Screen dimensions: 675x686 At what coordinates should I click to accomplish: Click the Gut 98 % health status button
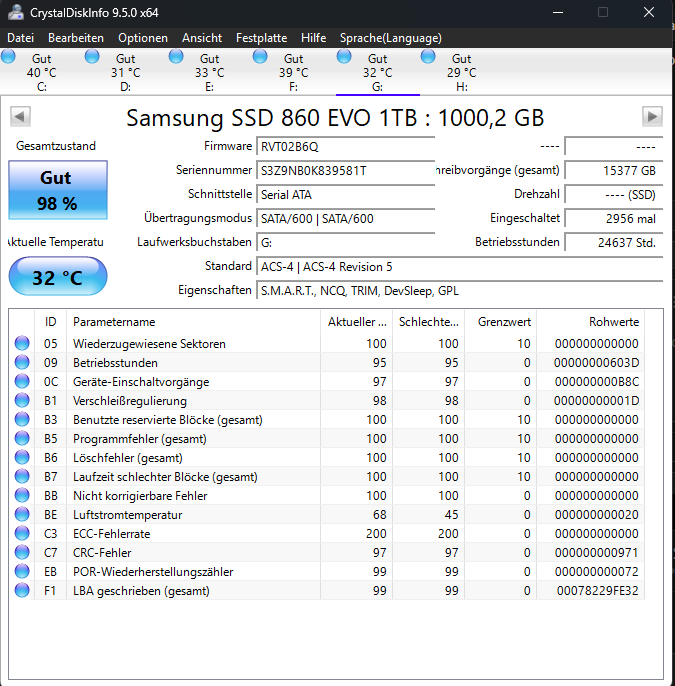click(x=58, y=190)
